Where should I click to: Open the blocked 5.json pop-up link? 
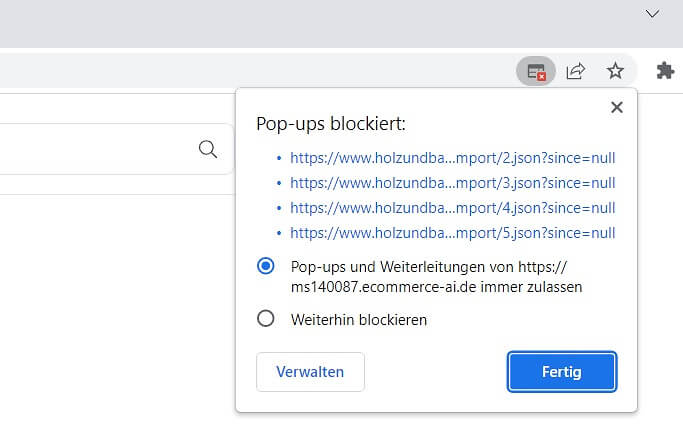452,233
